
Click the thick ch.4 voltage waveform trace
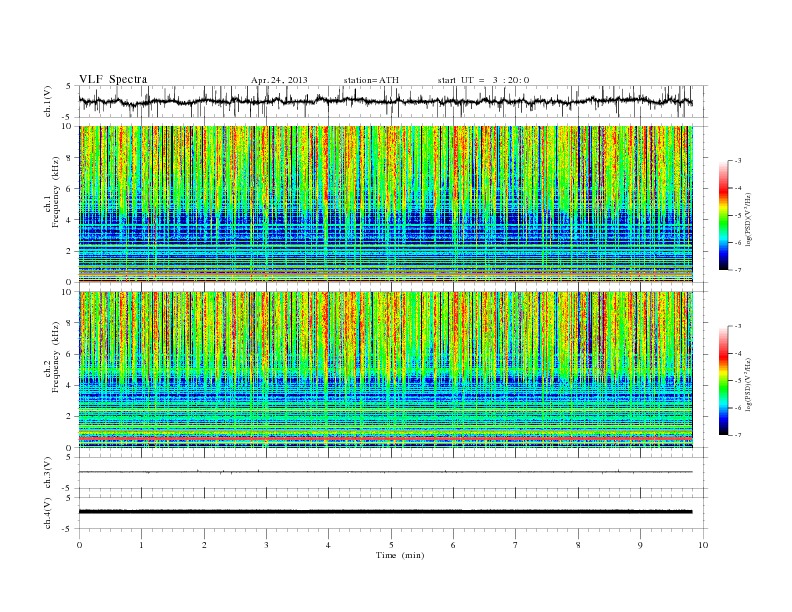[386, 512]
